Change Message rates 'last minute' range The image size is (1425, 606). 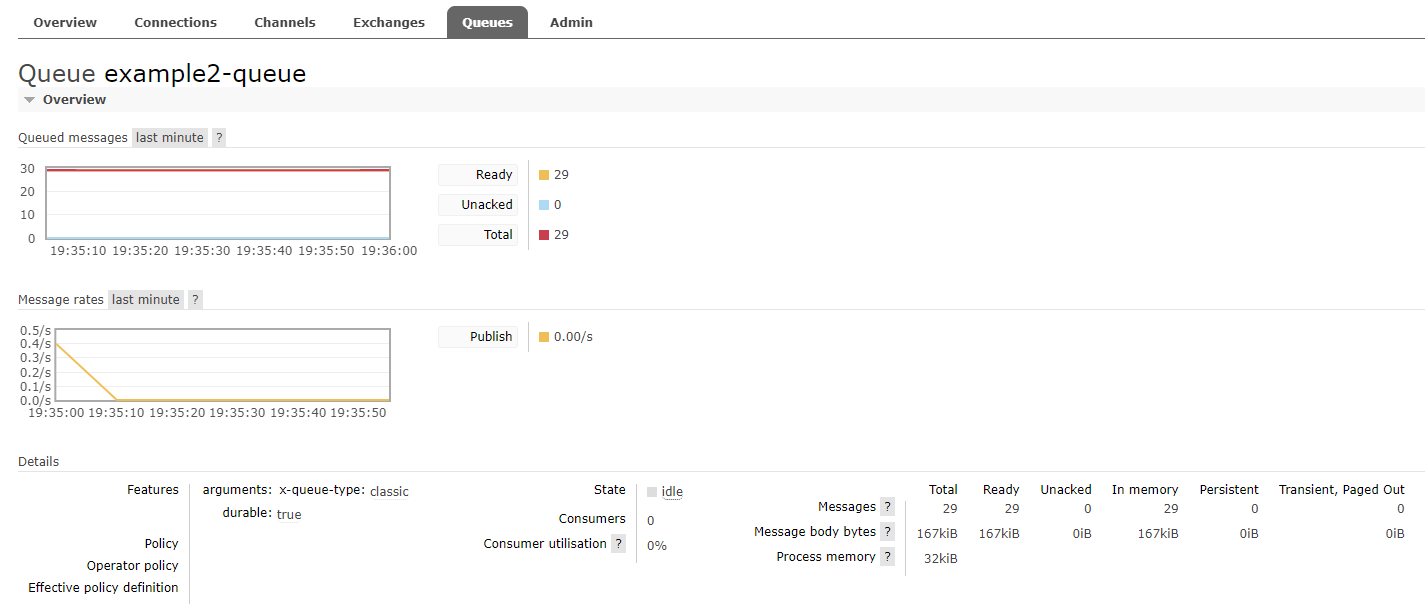point(146,300)
